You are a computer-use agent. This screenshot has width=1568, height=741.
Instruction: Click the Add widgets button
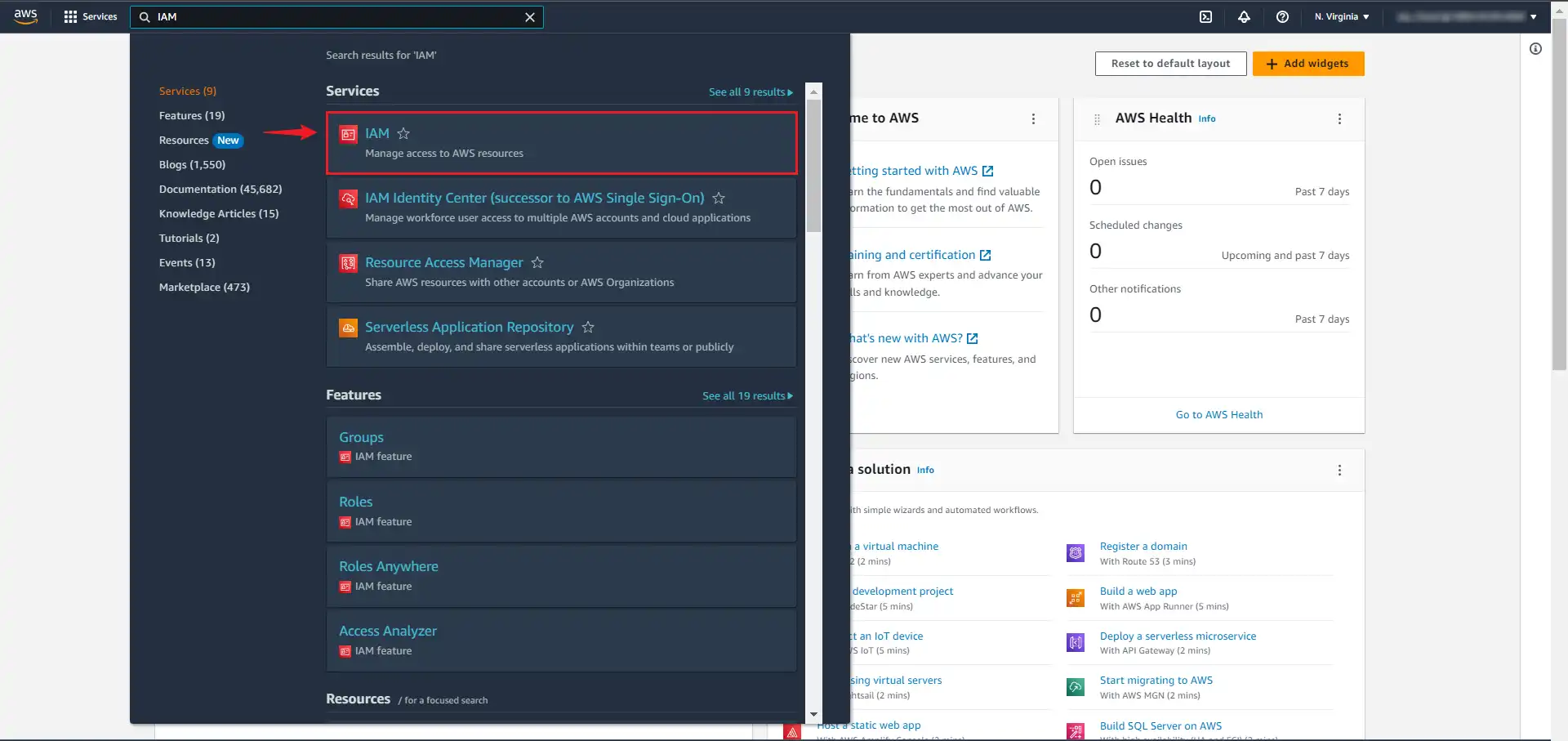point(1307,64)
